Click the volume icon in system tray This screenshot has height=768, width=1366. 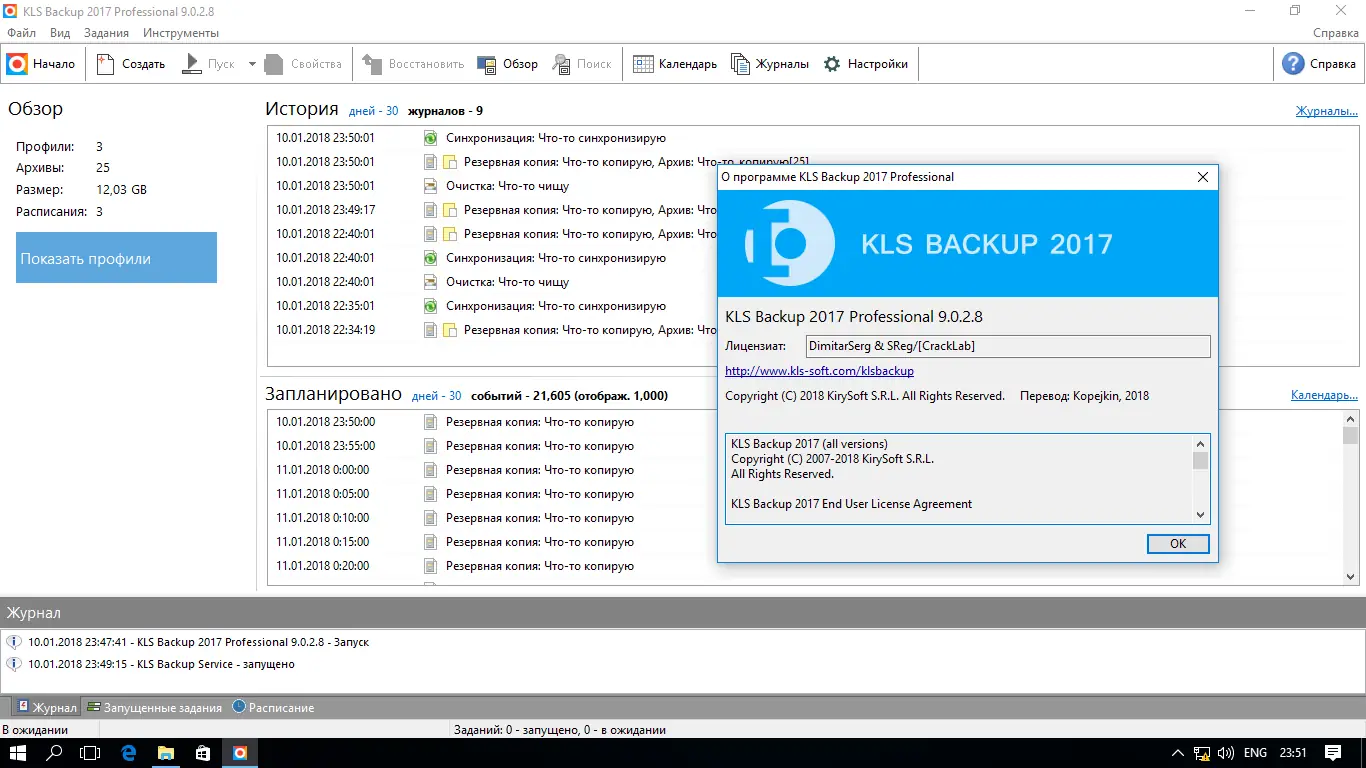pyautogui.click(x=1225, y=753)
